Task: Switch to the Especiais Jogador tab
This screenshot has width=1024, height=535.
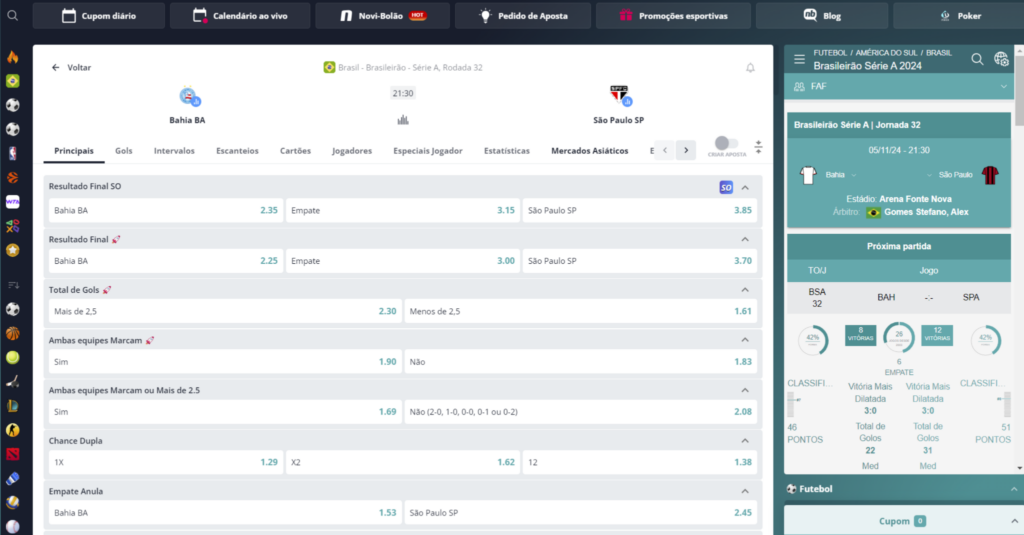Action: 428,151
